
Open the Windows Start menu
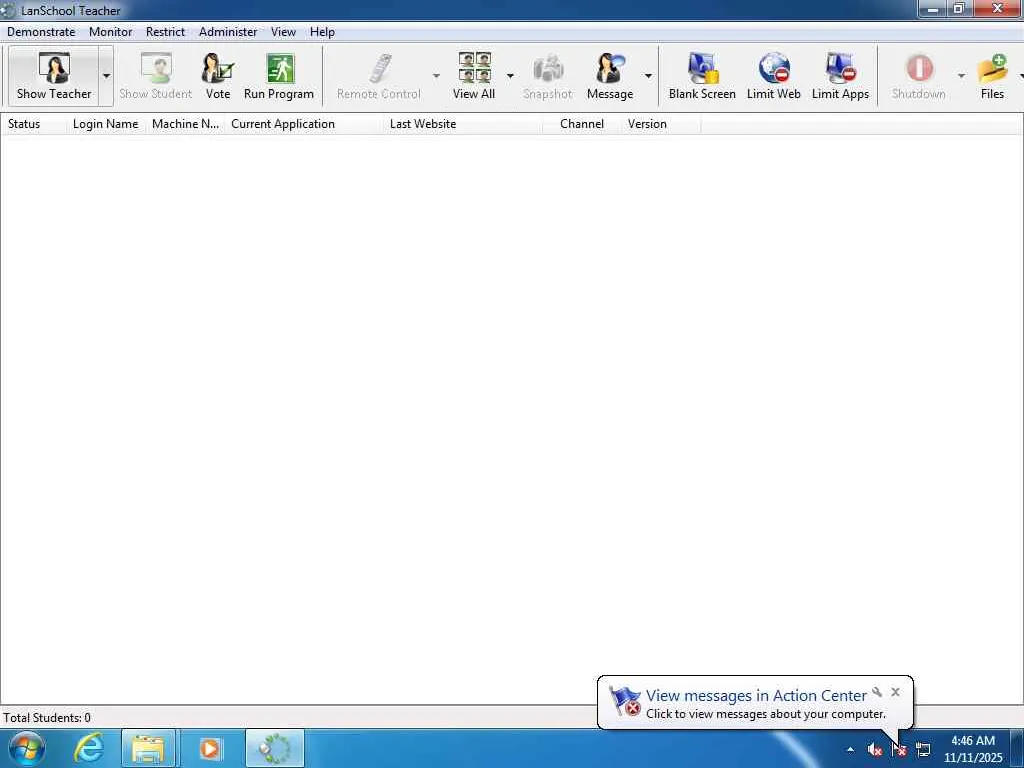click(26, 748)
